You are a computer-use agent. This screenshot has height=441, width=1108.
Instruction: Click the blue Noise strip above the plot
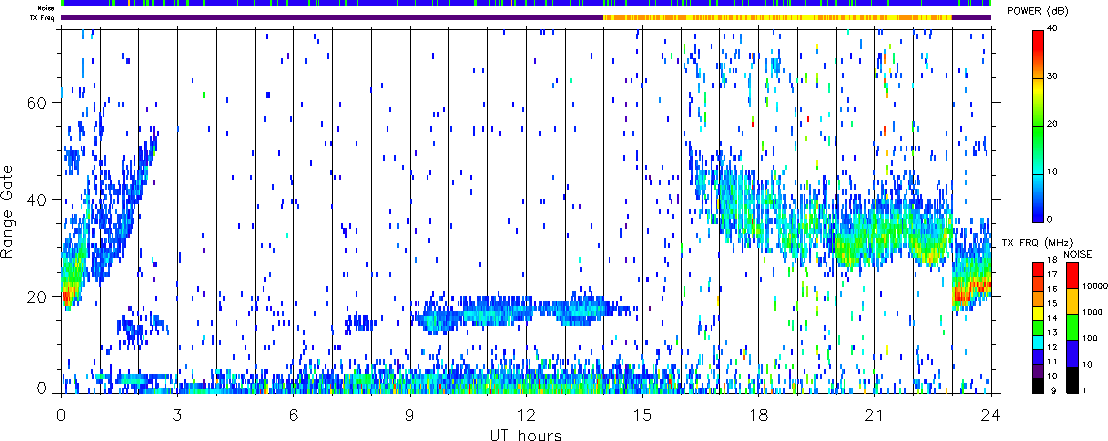pos(526,4)
